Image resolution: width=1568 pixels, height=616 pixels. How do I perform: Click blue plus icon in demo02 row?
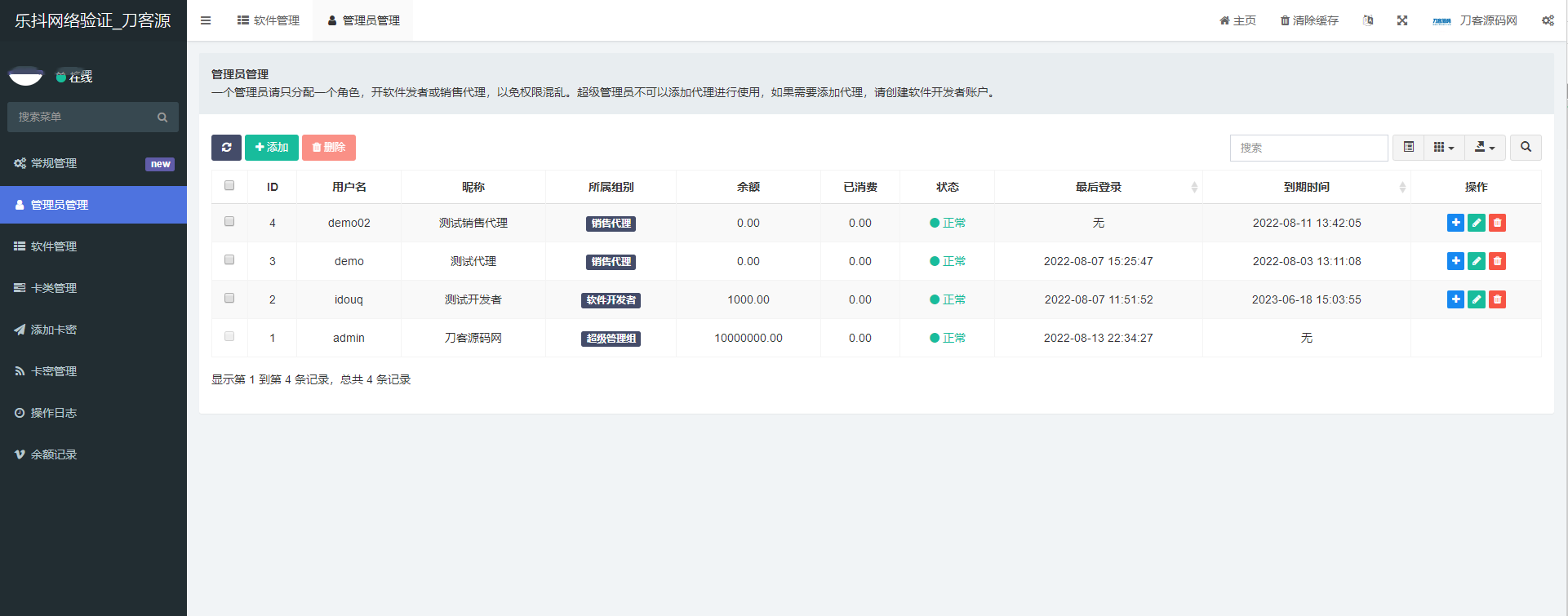point(1455,223)
